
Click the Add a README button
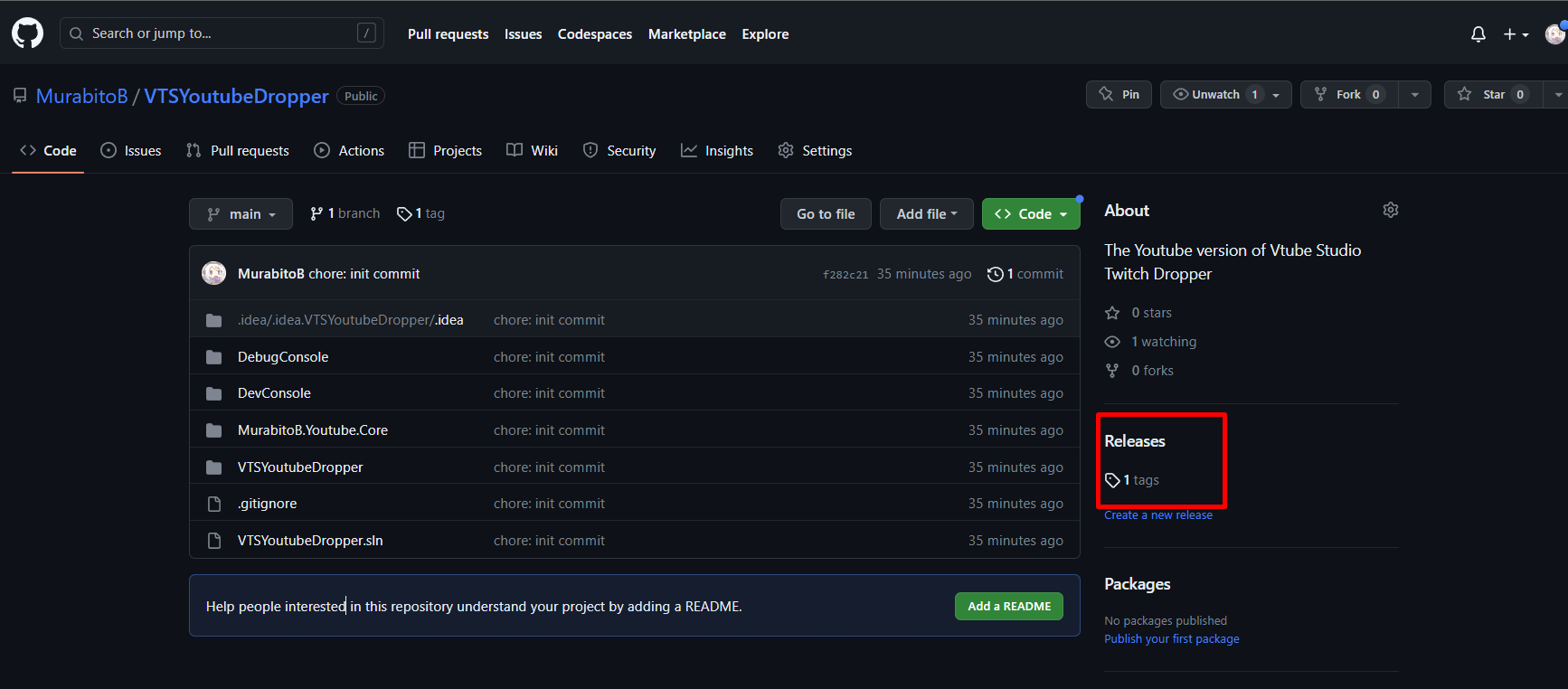(x=1009, y=607)
